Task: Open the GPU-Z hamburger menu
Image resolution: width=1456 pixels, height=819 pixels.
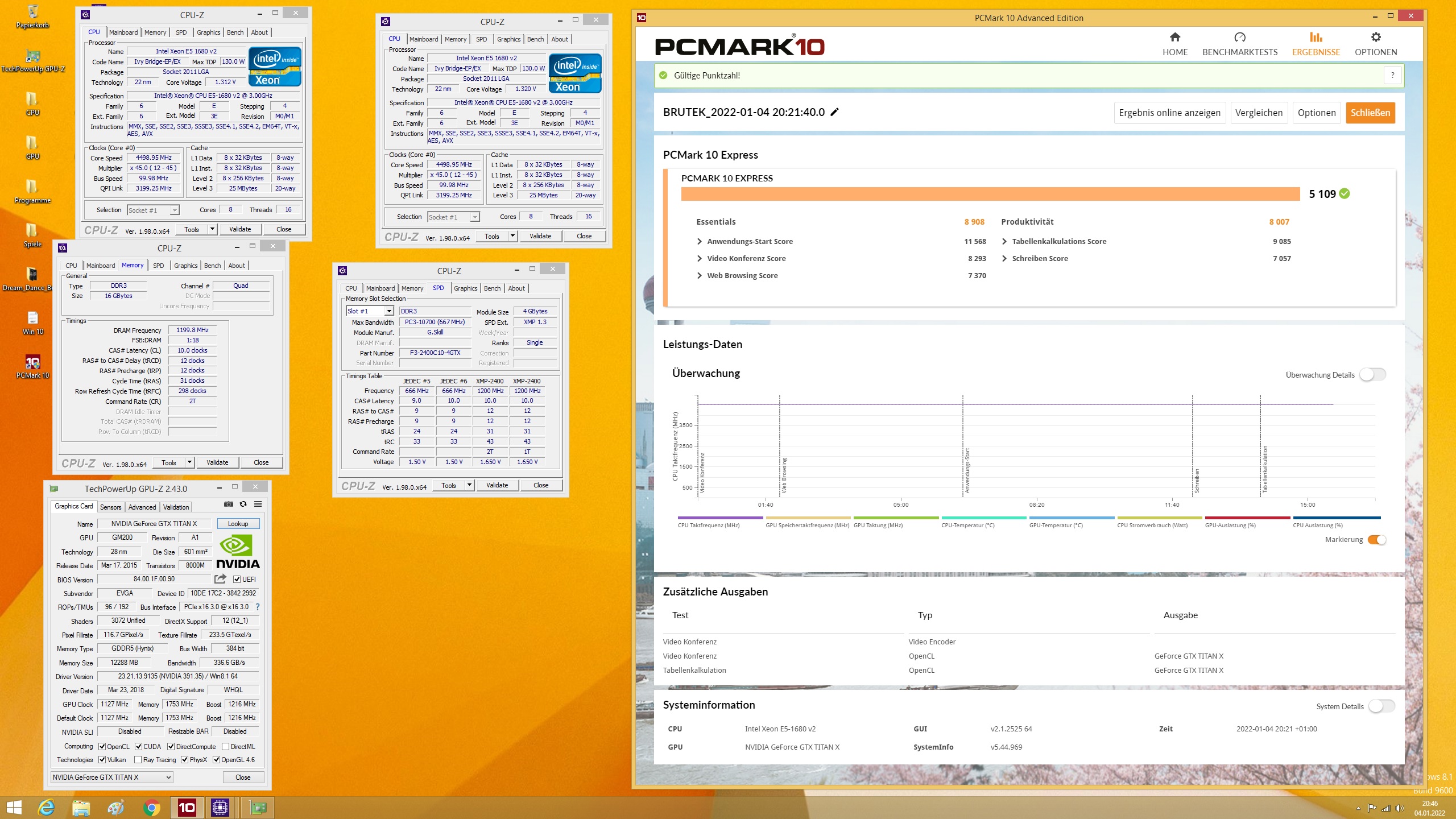Action: point(258,504)
